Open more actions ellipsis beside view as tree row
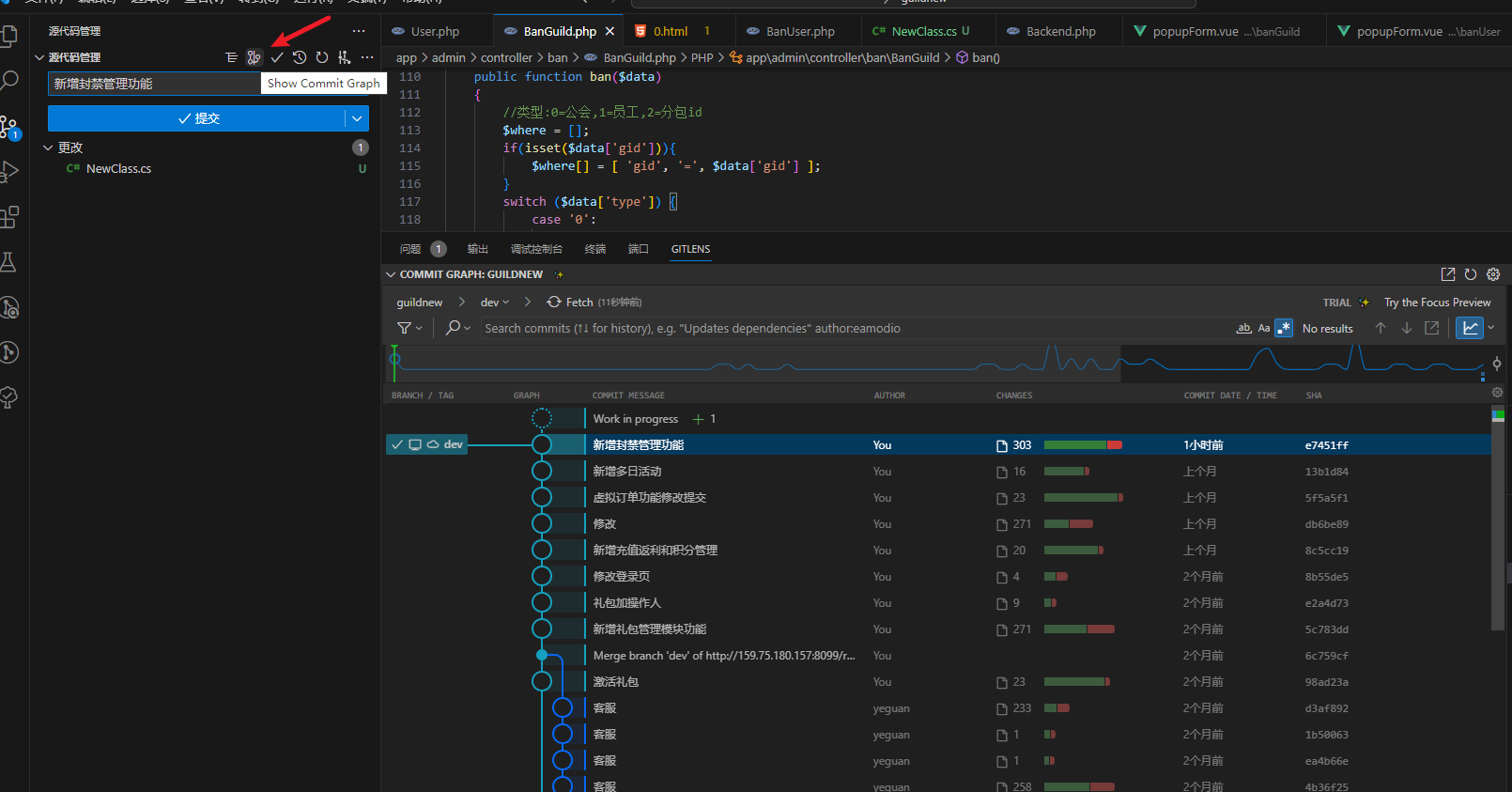This screenshot has width=1512, height=792. click(x=367, y=57)
